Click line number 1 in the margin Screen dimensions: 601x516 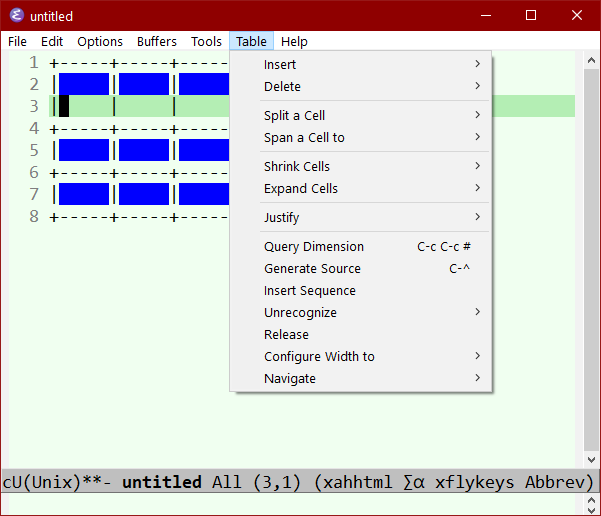tap(34, 62)
